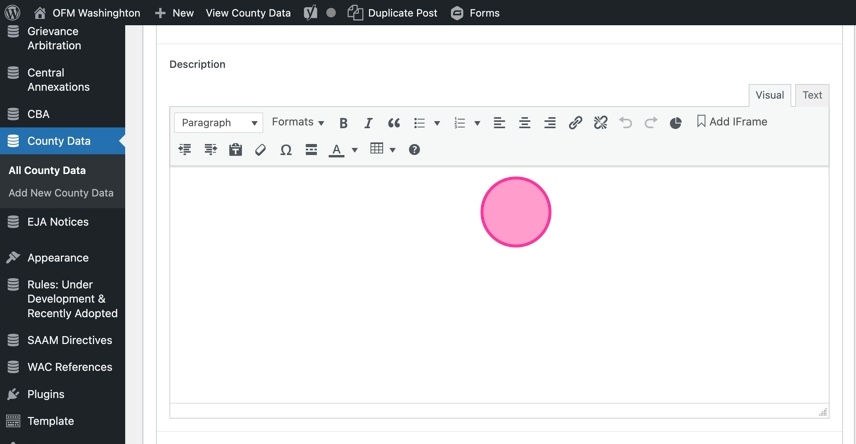Screen dimensions: 856x444
Task: Open the text color picker arrow
Action: pos(355,150)
